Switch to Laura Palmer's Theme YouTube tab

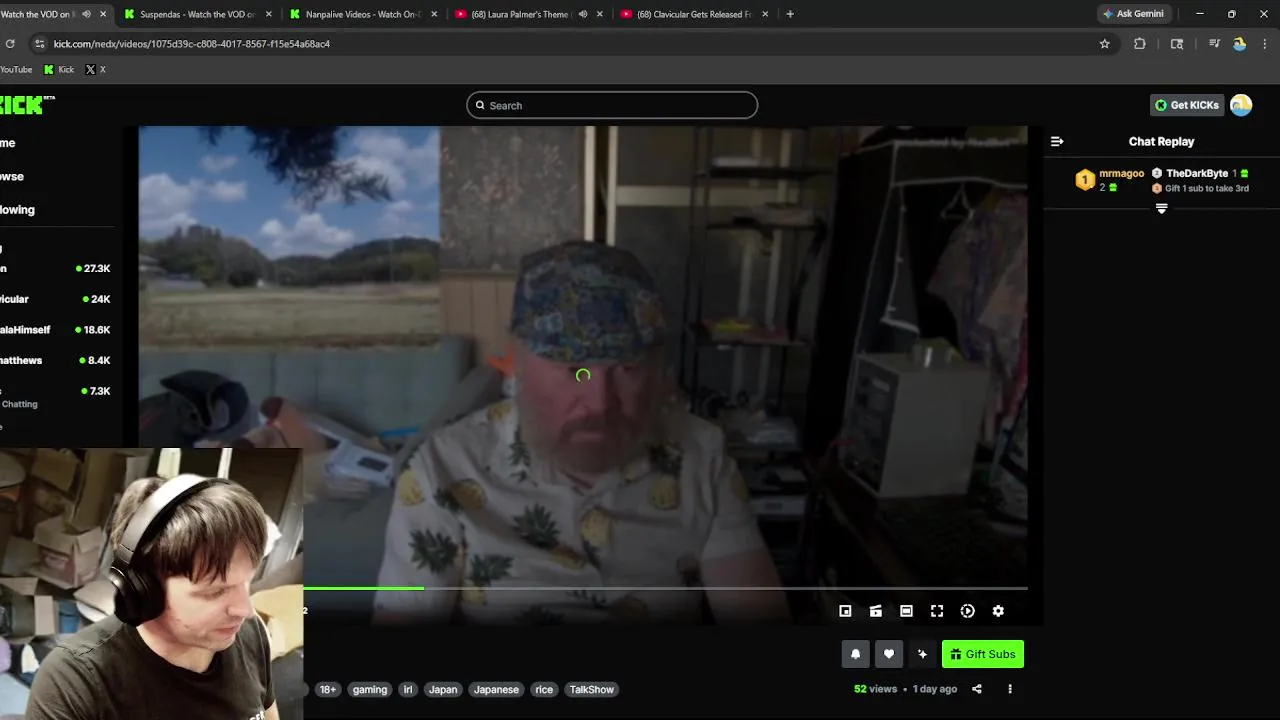(x=528, y=14)
